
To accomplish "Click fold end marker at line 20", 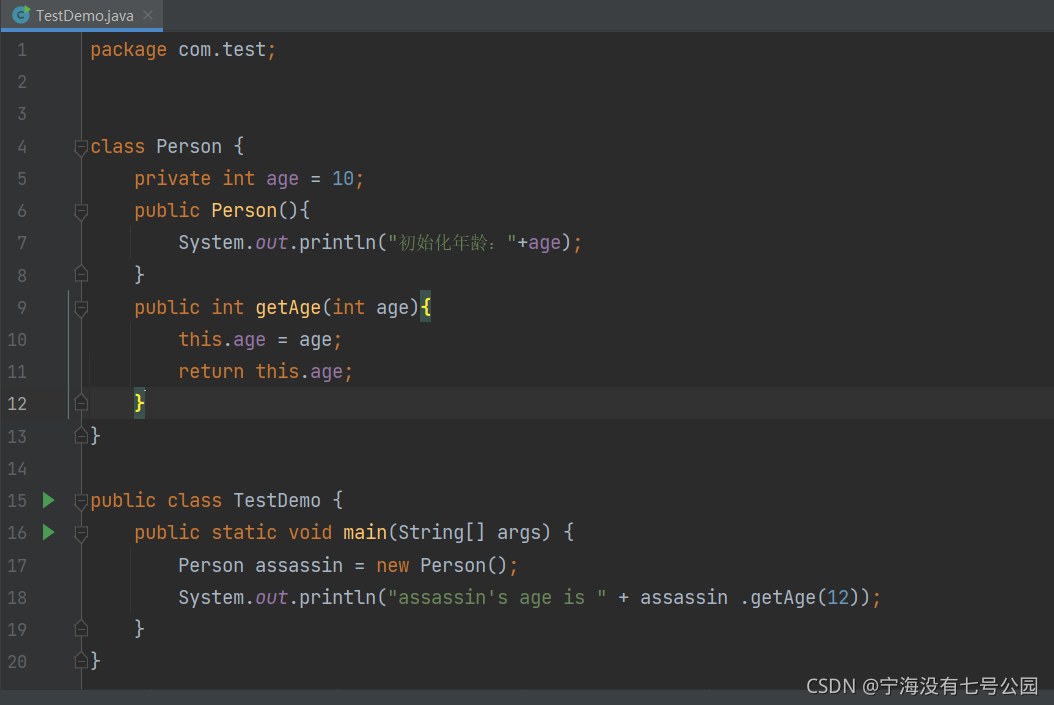I will tap(81, 661).
